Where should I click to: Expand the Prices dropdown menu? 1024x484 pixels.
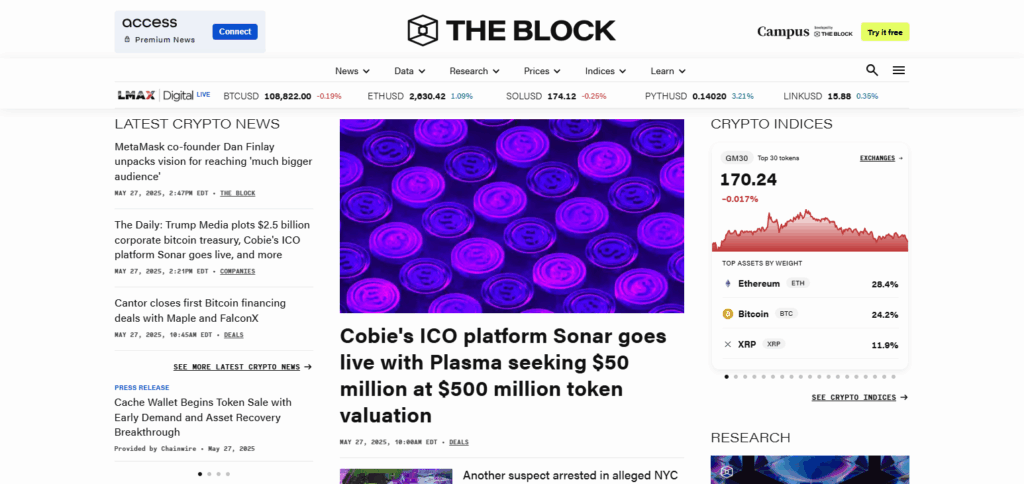click(x=542, y=71)
